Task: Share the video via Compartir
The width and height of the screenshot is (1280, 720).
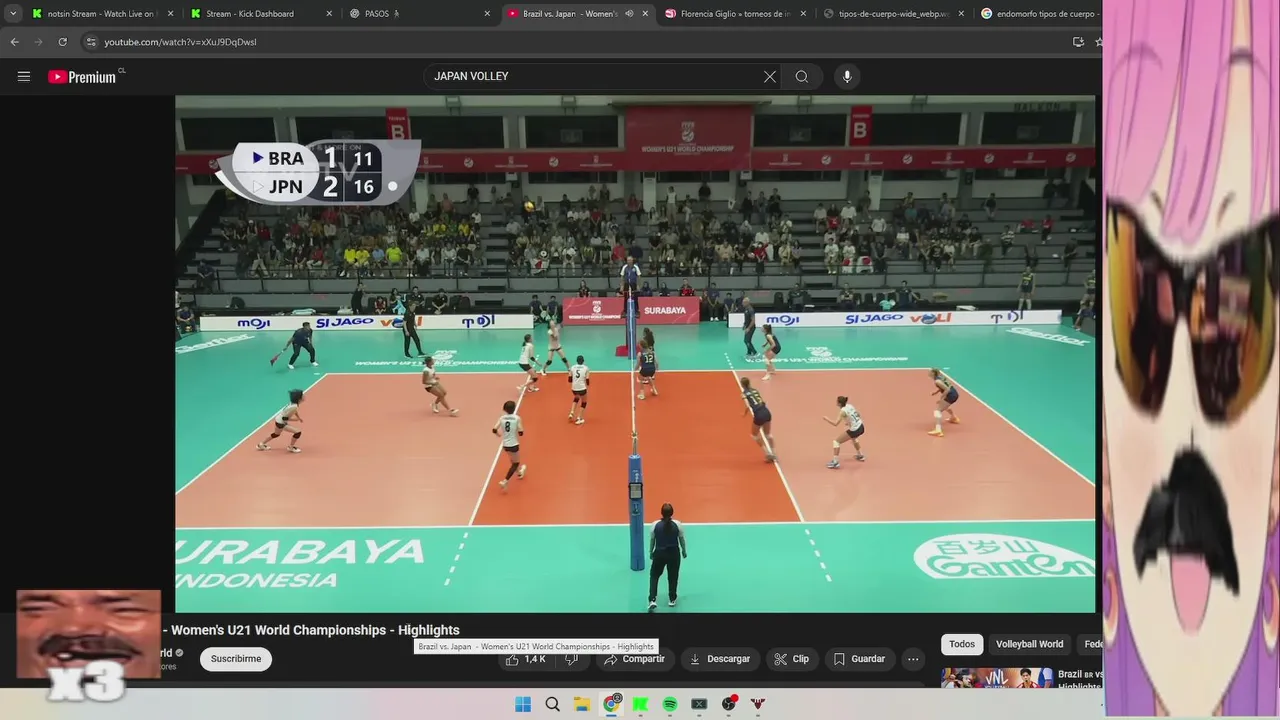Action: tap(634, 659)
